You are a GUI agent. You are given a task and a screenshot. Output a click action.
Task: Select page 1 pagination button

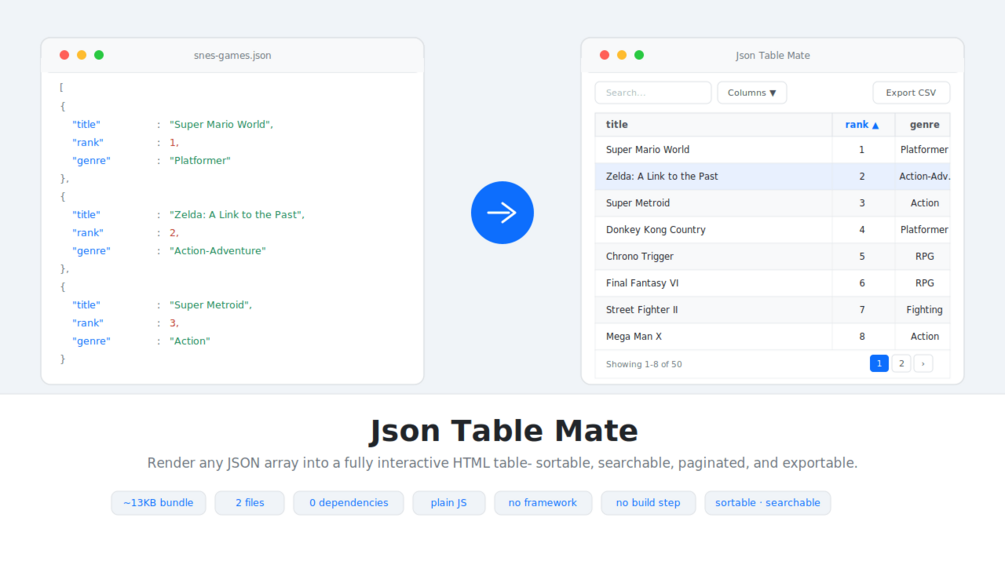[879, 364]
